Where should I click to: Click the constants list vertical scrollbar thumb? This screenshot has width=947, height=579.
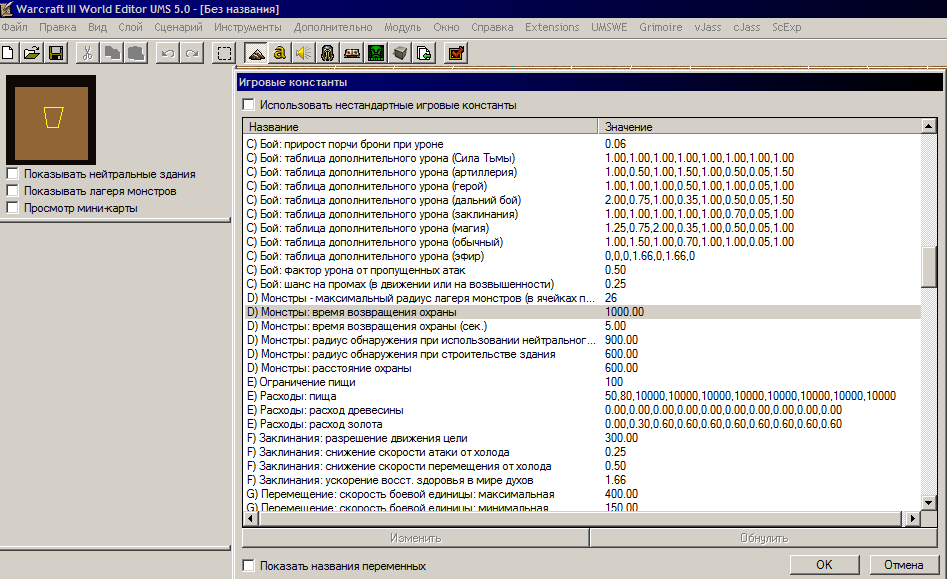928,265
